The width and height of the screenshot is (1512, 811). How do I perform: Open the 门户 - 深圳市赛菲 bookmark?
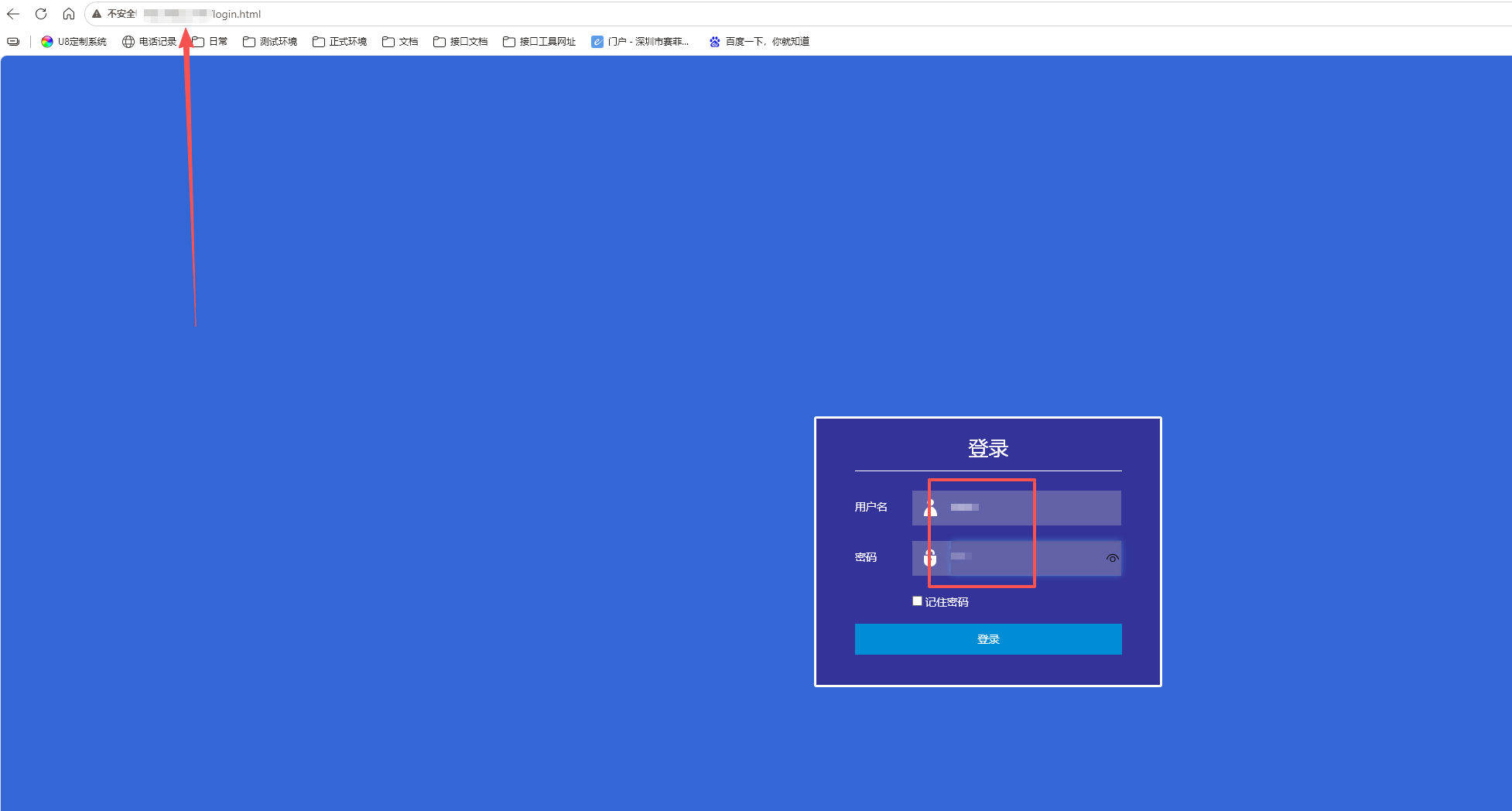coord(640,42)
